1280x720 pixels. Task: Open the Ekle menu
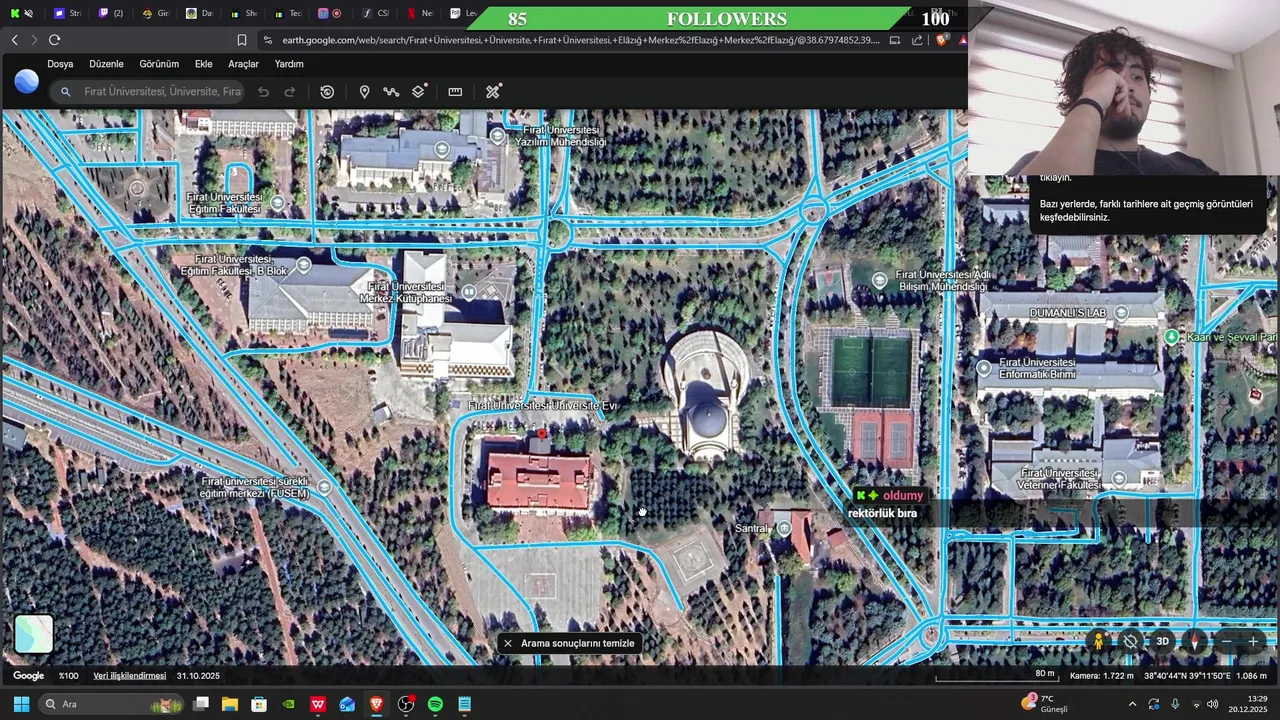point(203,64)
